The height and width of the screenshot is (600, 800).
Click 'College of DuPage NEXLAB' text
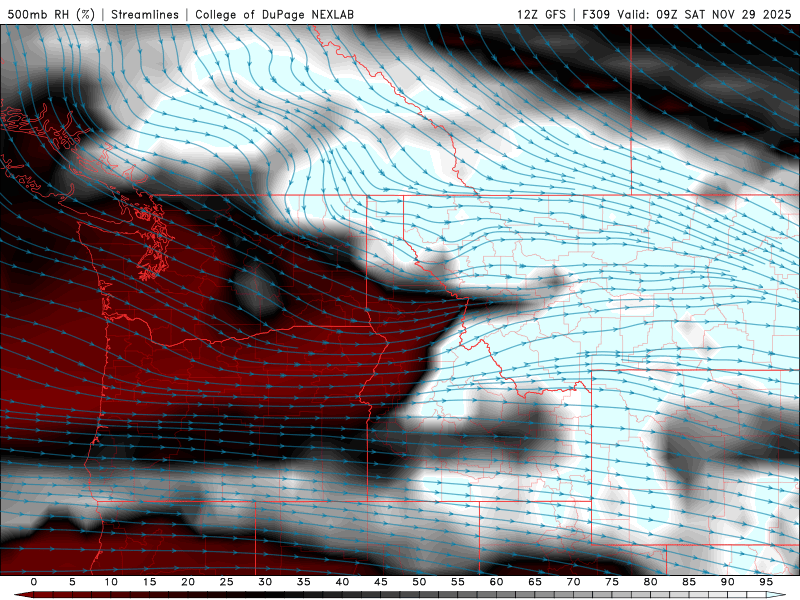click(x=274, y=14)
